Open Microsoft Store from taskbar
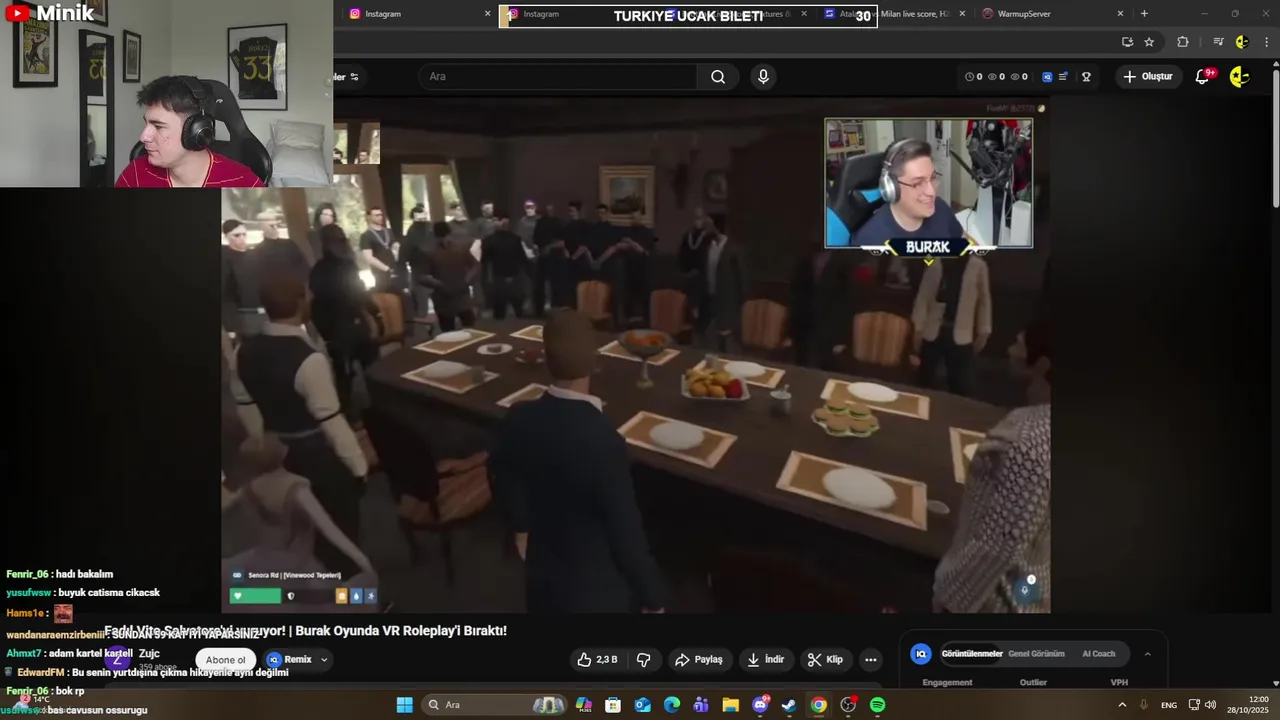Screen dimensions: 1280x720 613,705
